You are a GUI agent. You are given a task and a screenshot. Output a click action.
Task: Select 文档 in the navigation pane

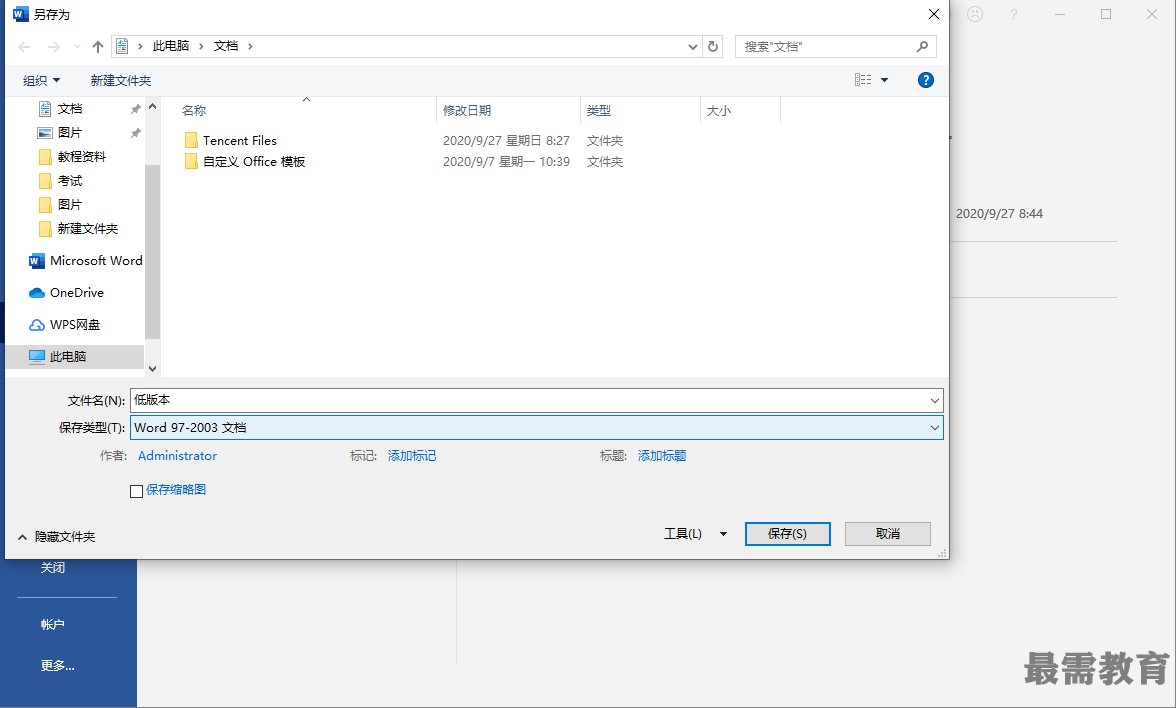[70, 109]
